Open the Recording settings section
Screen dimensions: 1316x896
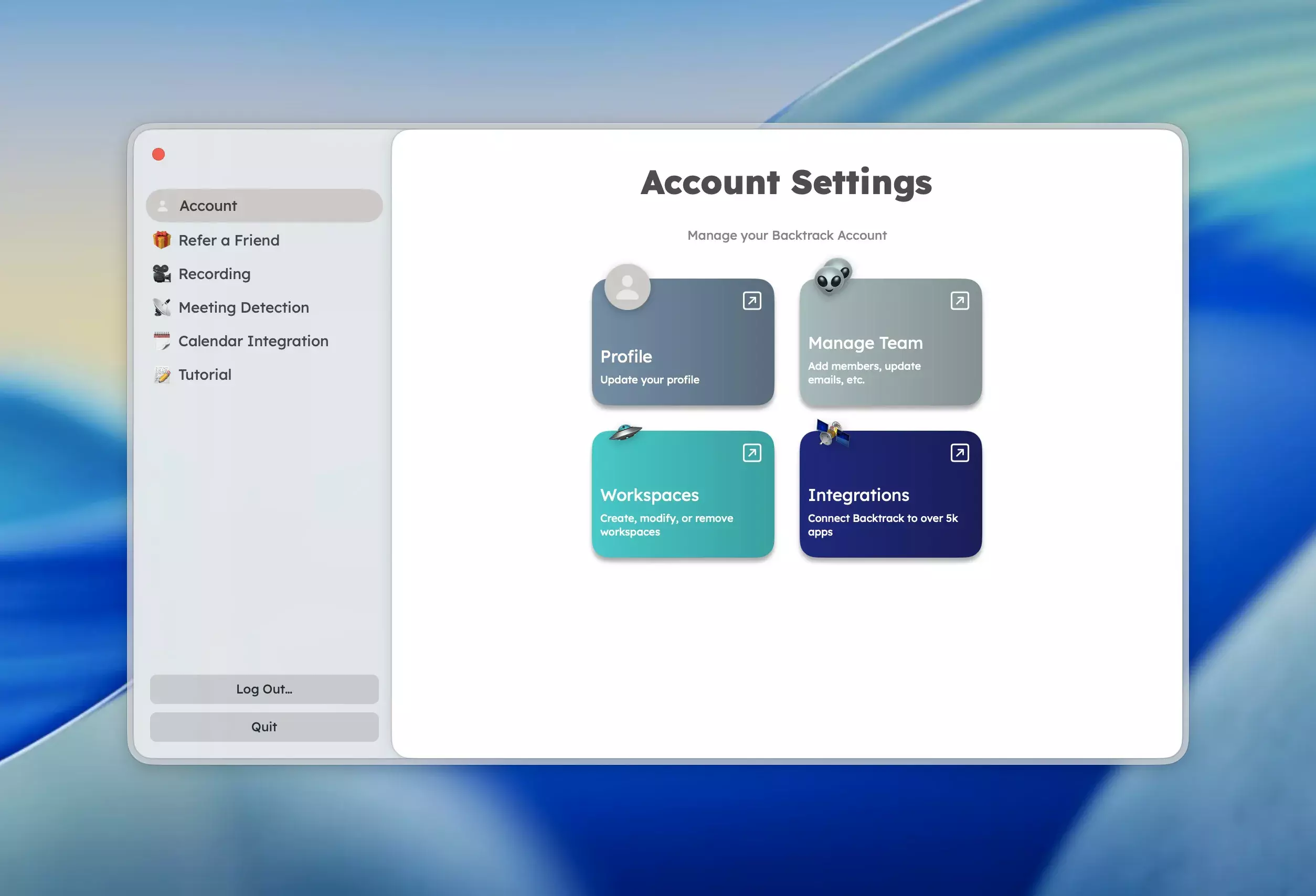pyautogui.click(x=214, y=274)
